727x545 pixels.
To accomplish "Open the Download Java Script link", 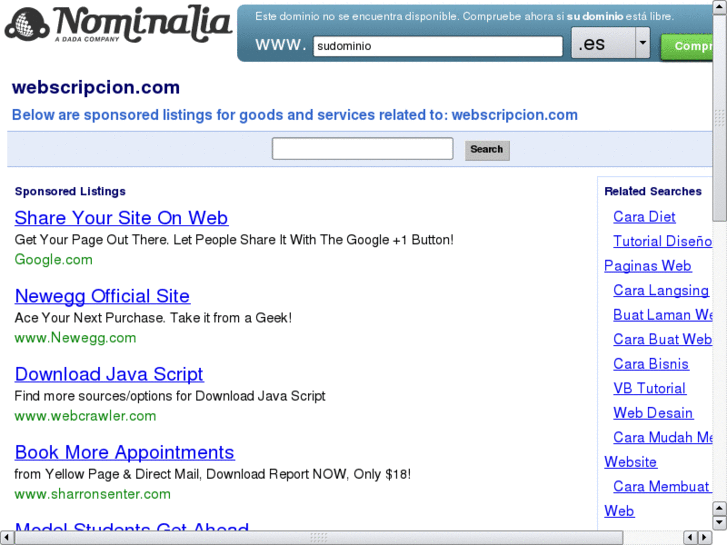I will pos(109,374).
